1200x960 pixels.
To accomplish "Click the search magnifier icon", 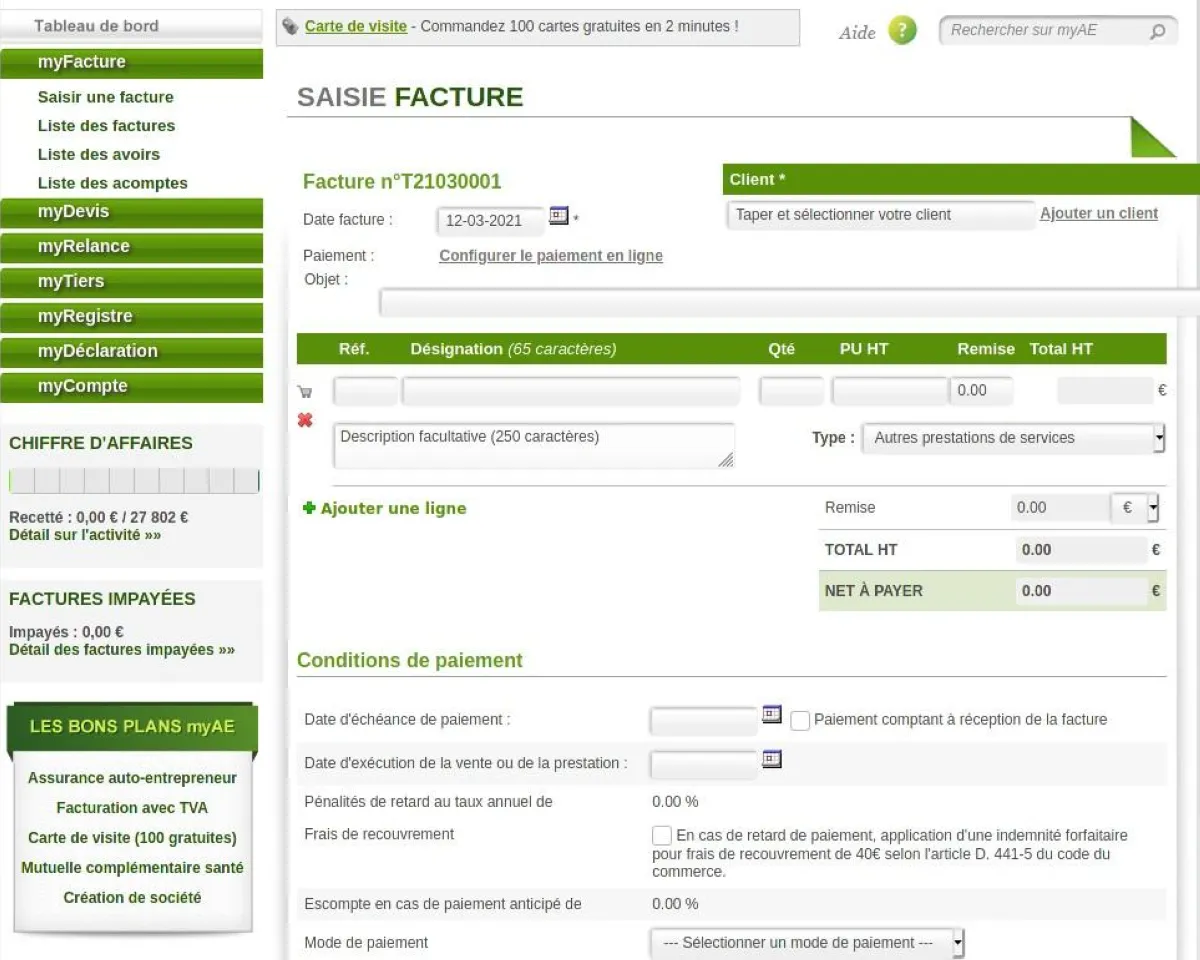I will (1157, 32).
